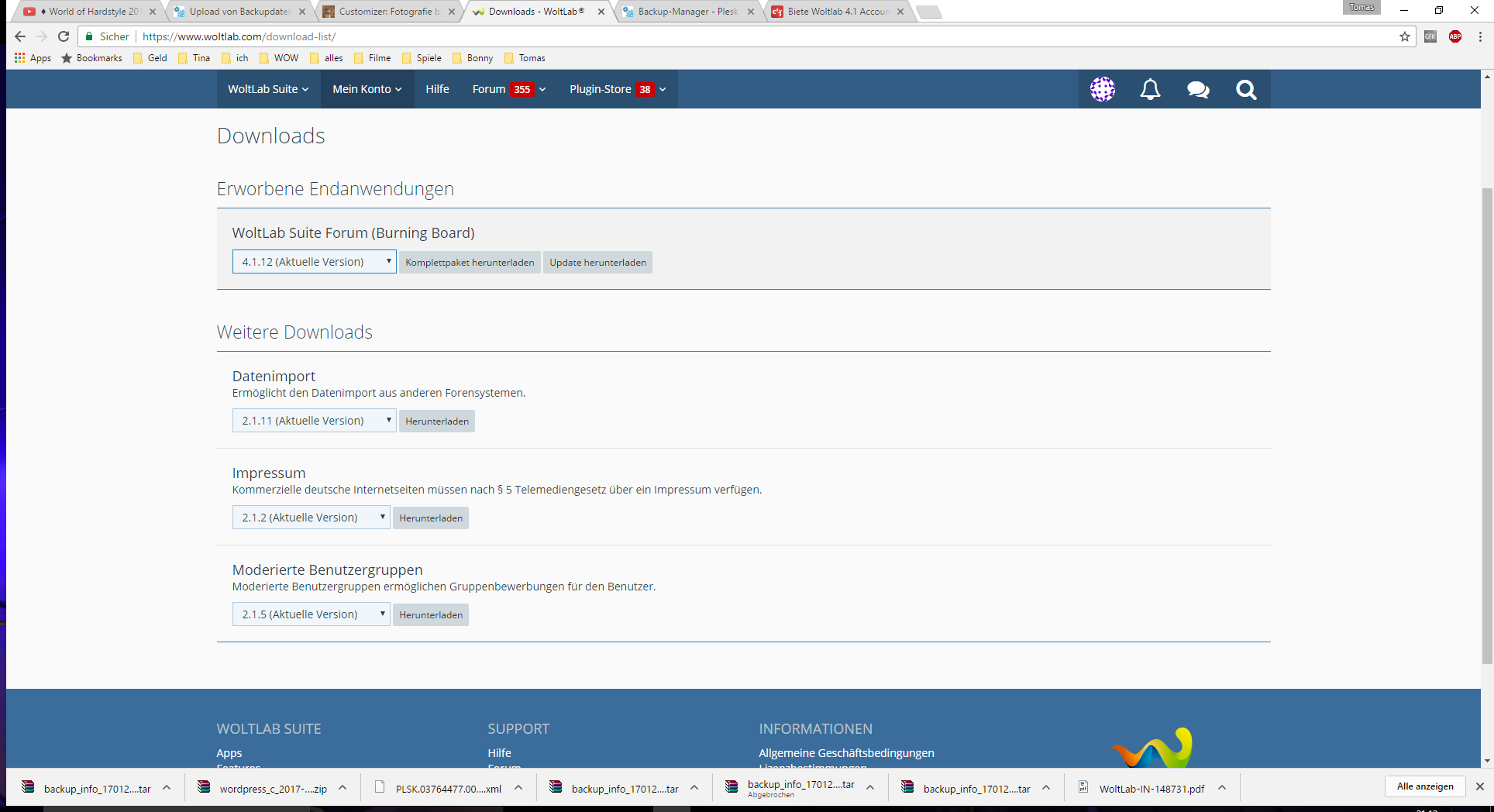Switch to the Backup-Manager Plesk tab

pos(687,12)
